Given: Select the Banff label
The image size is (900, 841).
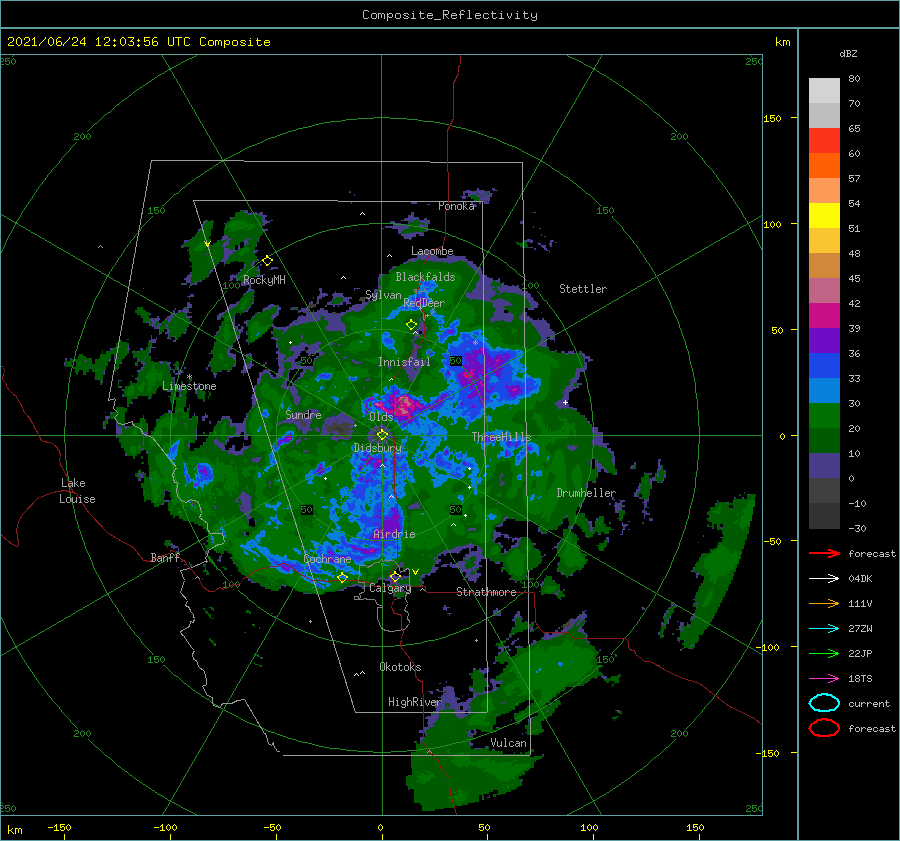Looking at the screenshot, I should pyautogui.click(x=165, y=558).
